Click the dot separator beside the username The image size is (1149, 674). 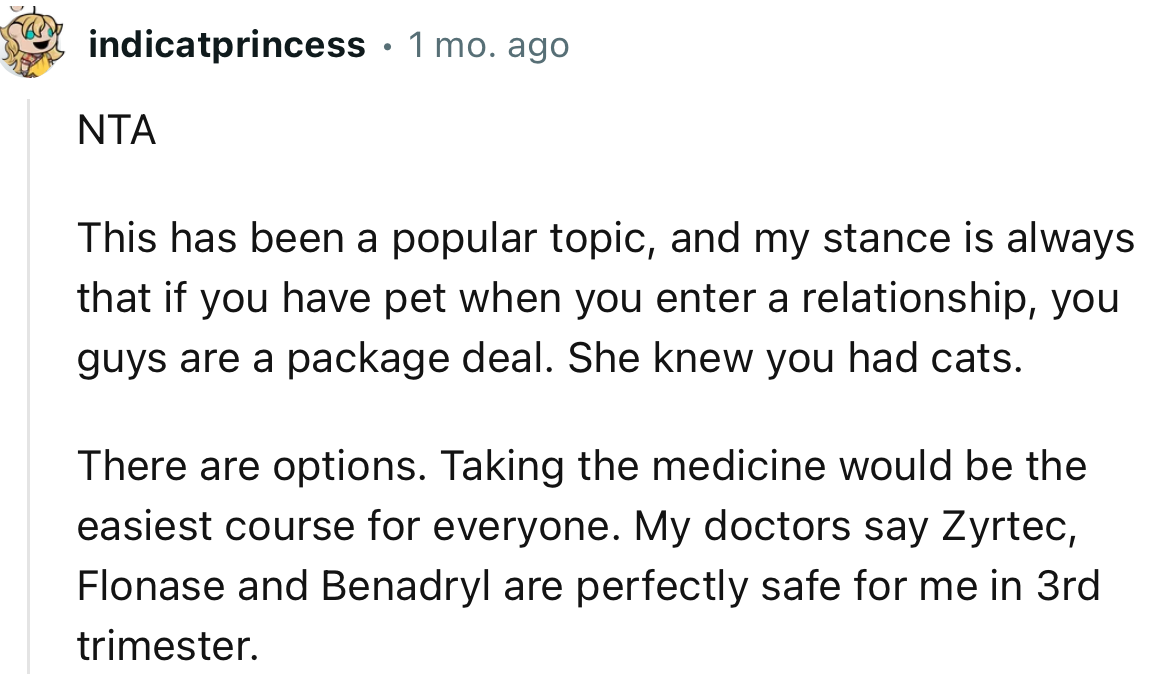[386, 46]
